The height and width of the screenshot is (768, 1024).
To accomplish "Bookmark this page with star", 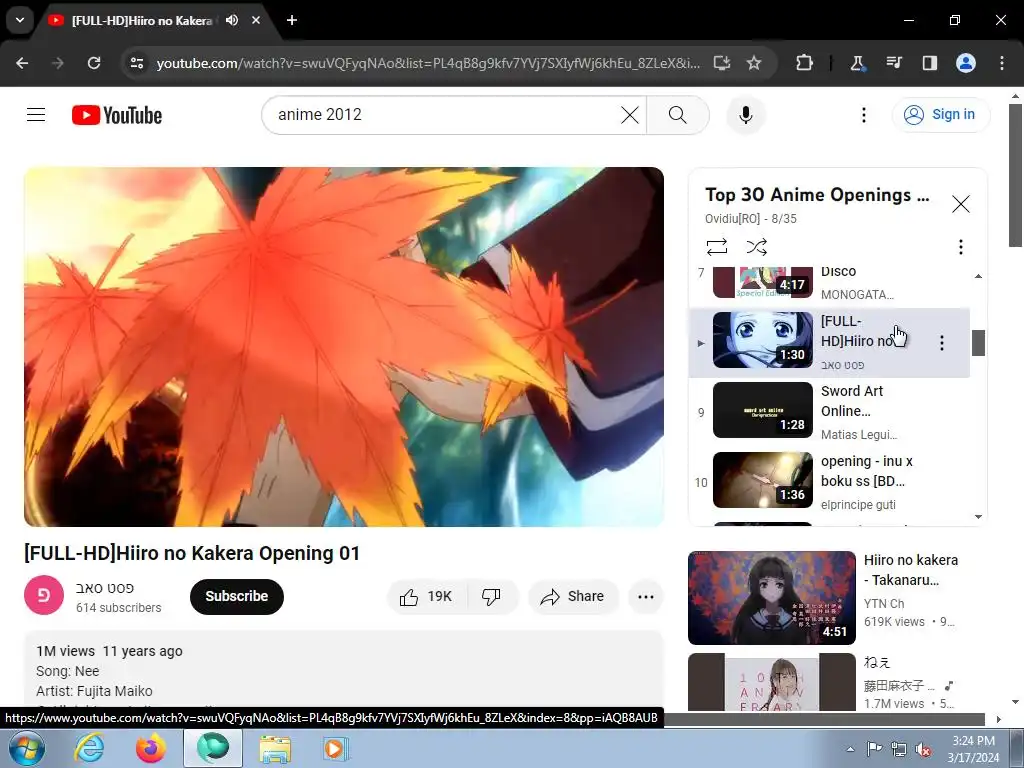I will pos(754,63).
